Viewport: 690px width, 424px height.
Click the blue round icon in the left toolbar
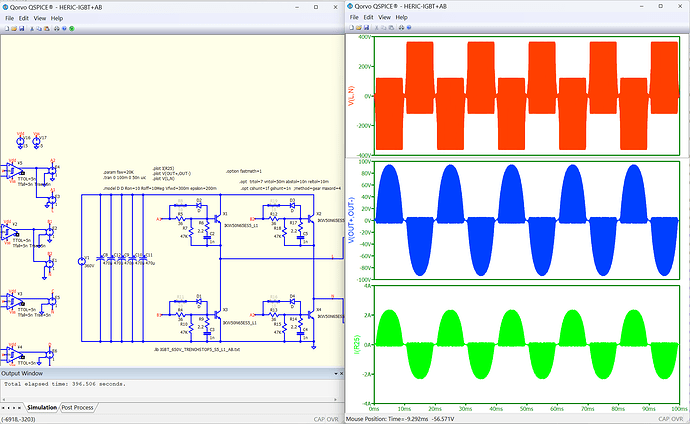click(64, 29)
